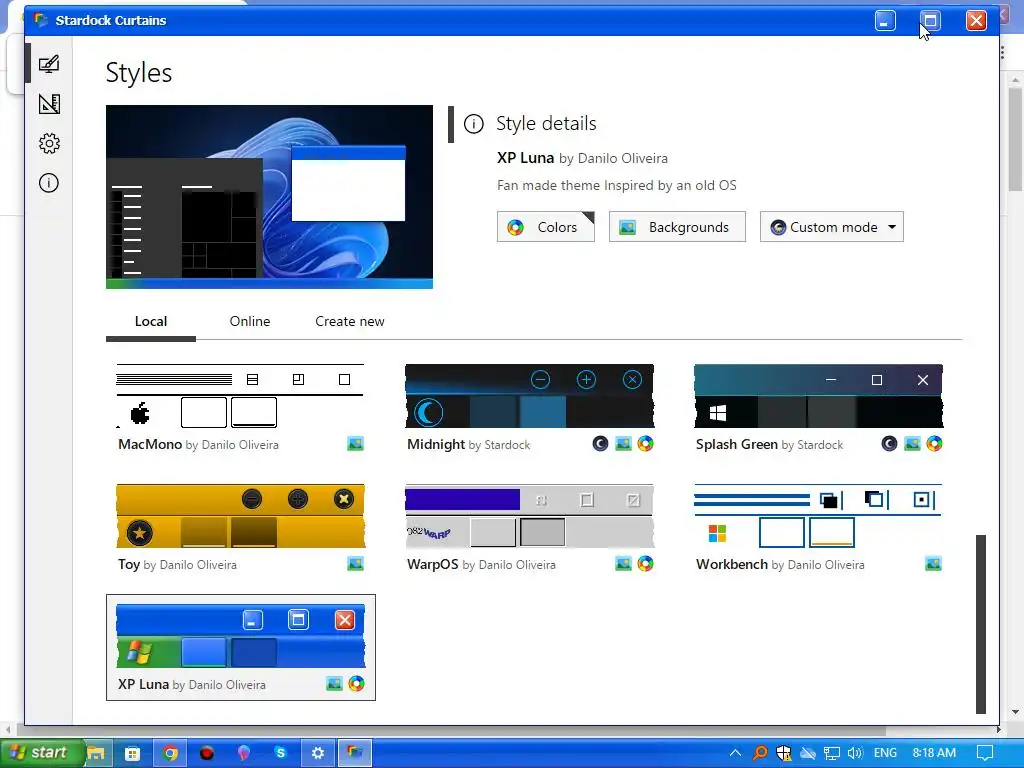Click the Midnight dark mode moon icon
Viewport: 1024px width, 768px height.
pos(600,444)
